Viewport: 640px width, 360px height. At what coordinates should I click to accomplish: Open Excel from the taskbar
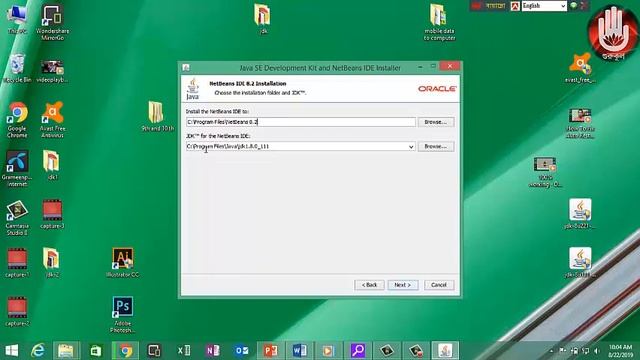(x=184, y=351)
